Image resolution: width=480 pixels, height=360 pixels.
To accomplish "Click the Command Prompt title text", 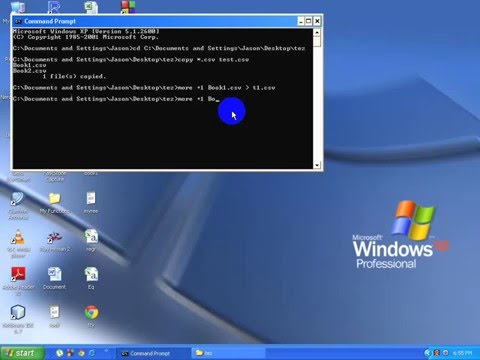I will [50, 21].
